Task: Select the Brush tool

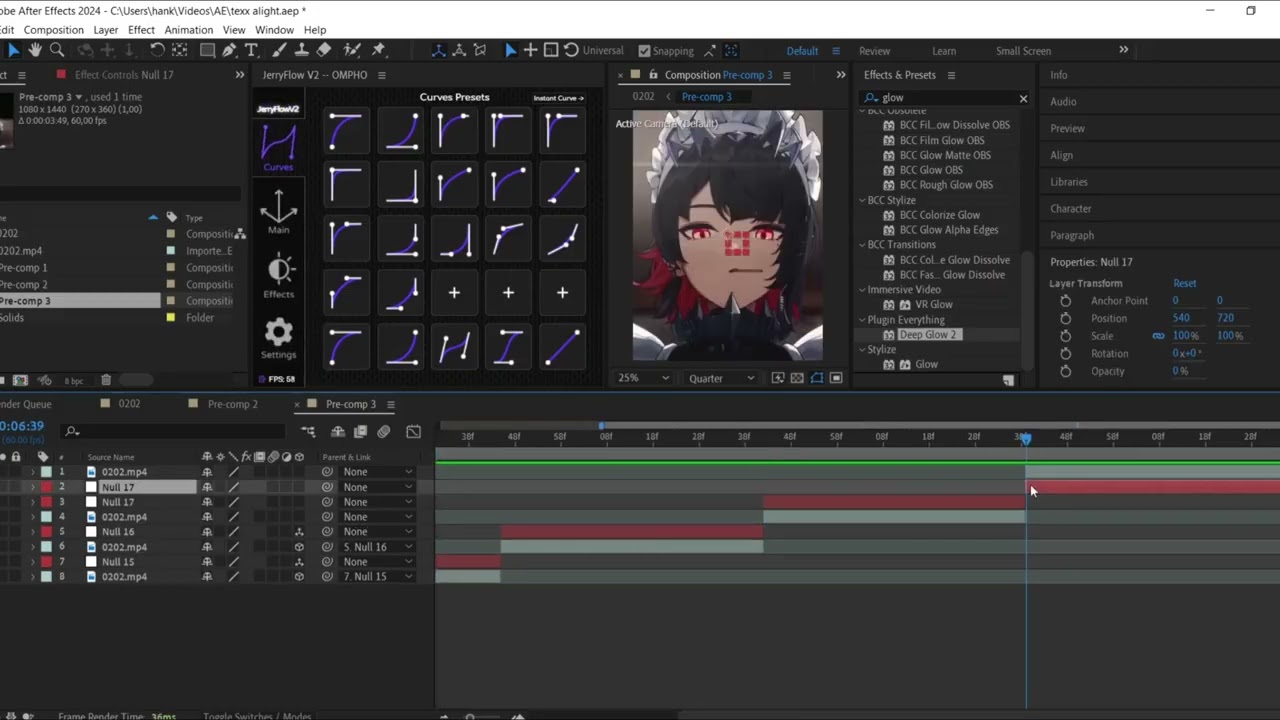Action: tap(279, 50)
